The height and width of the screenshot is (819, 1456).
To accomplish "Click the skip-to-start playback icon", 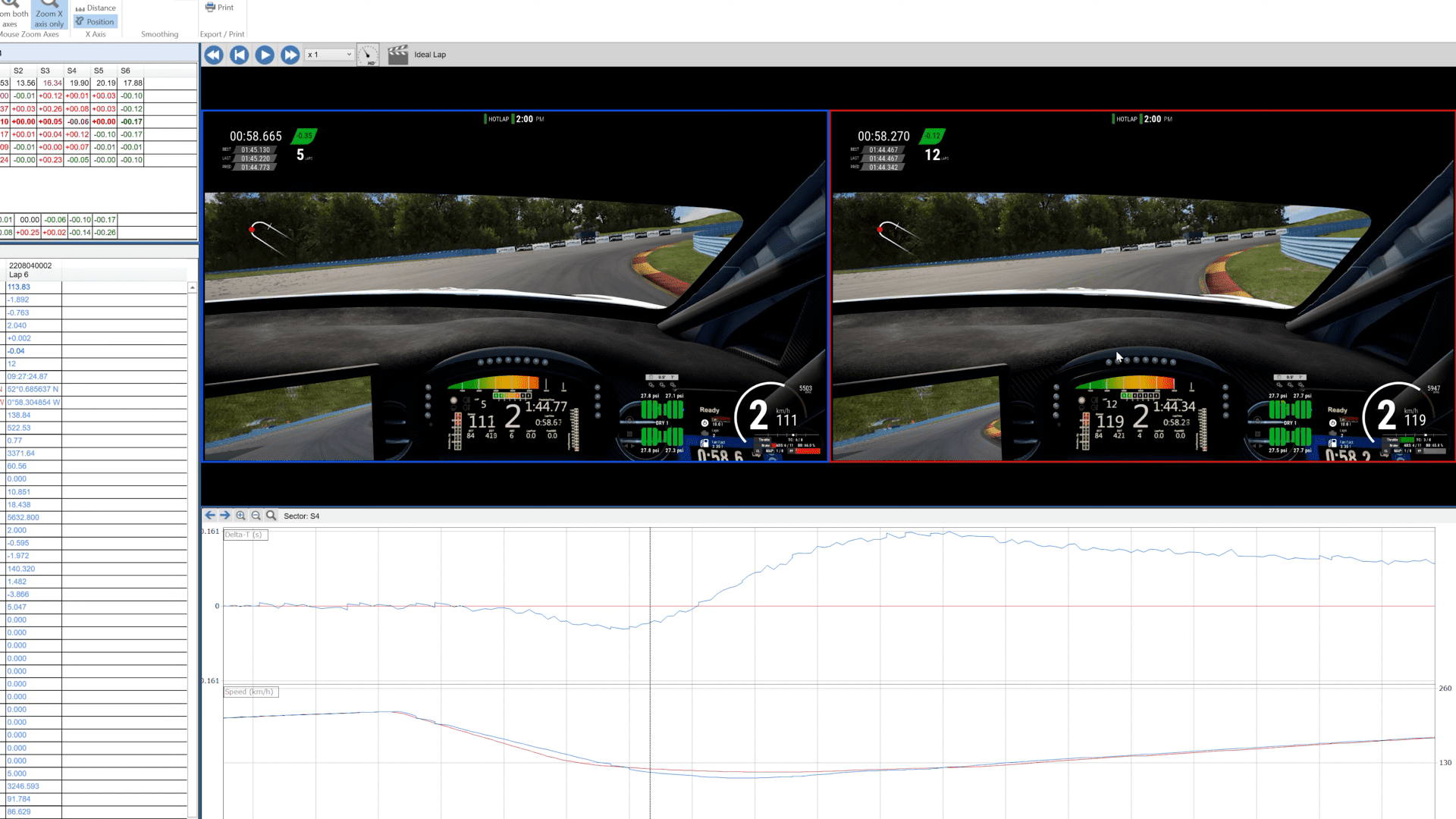I will click(239, 54).
